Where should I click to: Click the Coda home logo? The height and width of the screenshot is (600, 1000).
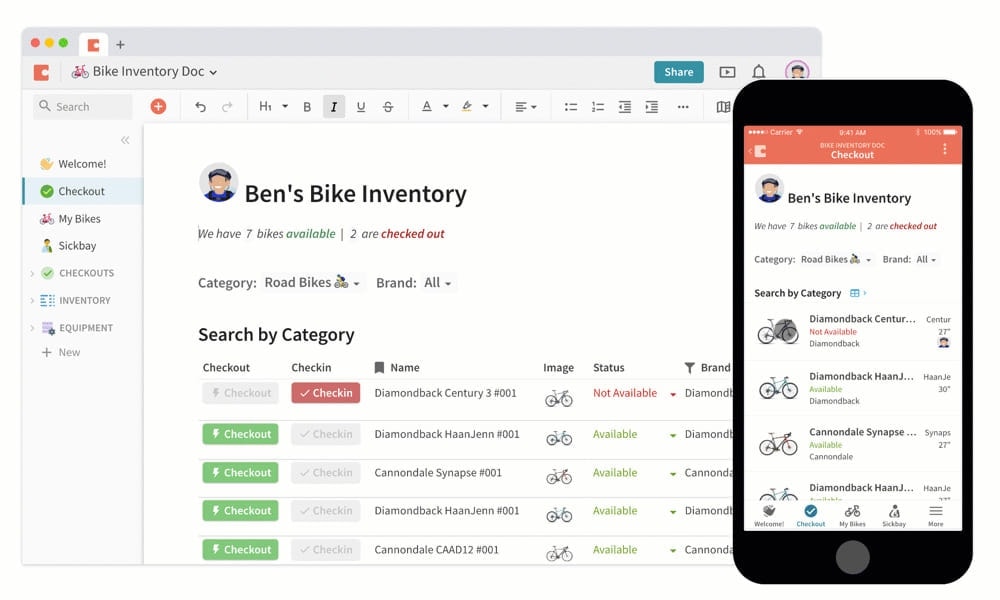pos(41,72)
